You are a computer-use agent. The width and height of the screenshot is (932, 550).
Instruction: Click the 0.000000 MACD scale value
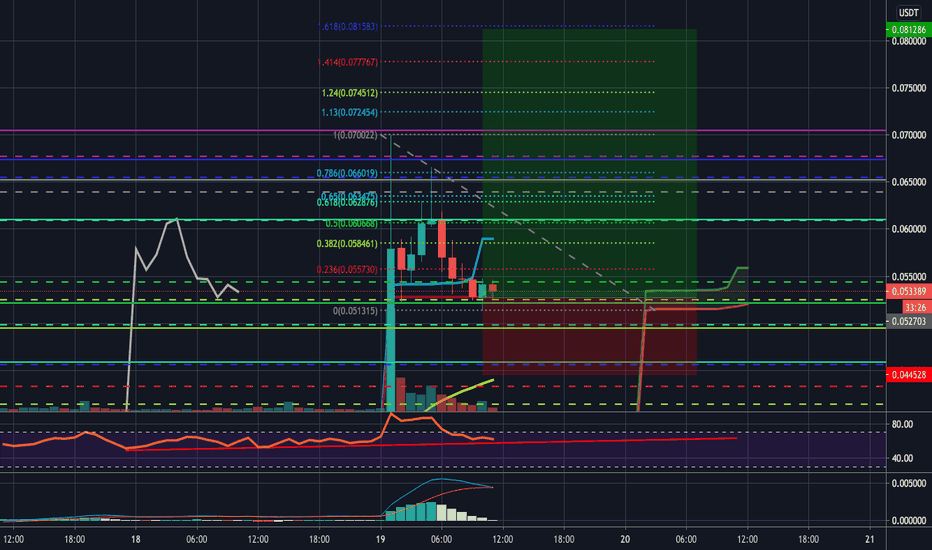(909, 520)
